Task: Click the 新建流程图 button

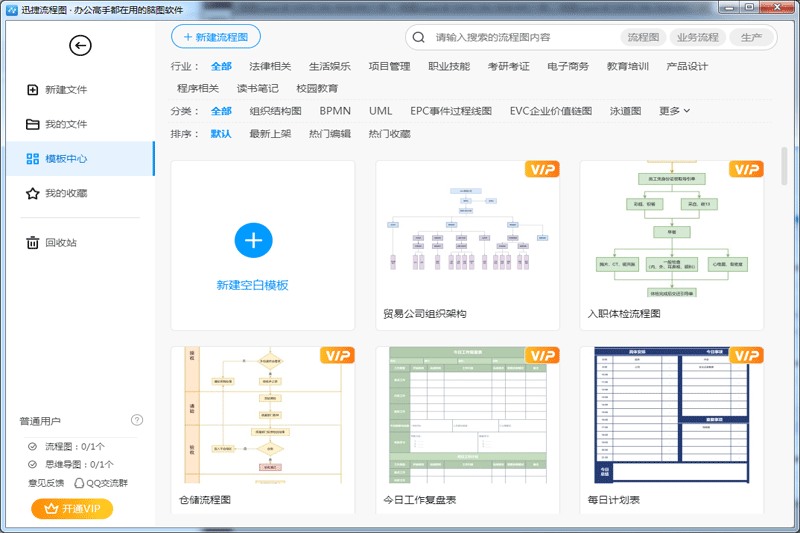Action: [x=216, y=37]
